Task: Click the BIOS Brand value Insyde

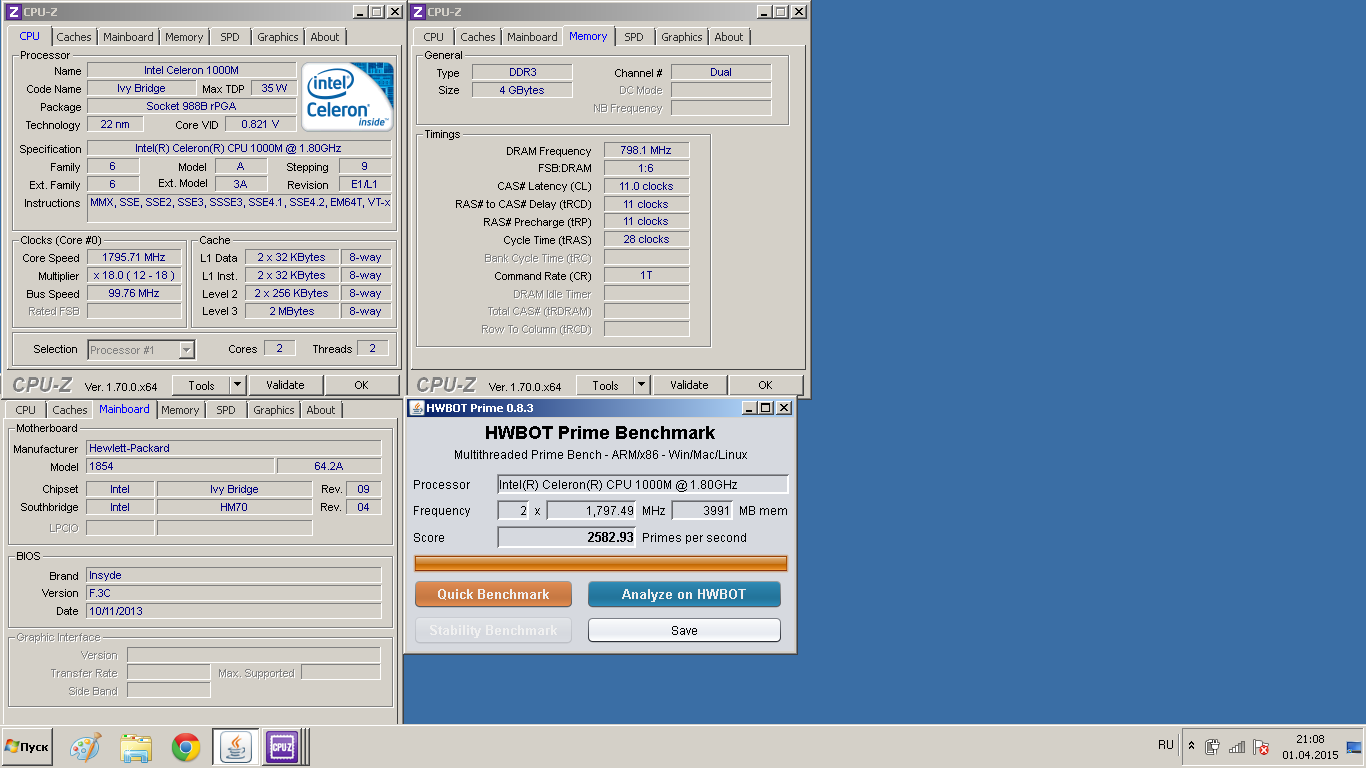Action: pos(234,575)
